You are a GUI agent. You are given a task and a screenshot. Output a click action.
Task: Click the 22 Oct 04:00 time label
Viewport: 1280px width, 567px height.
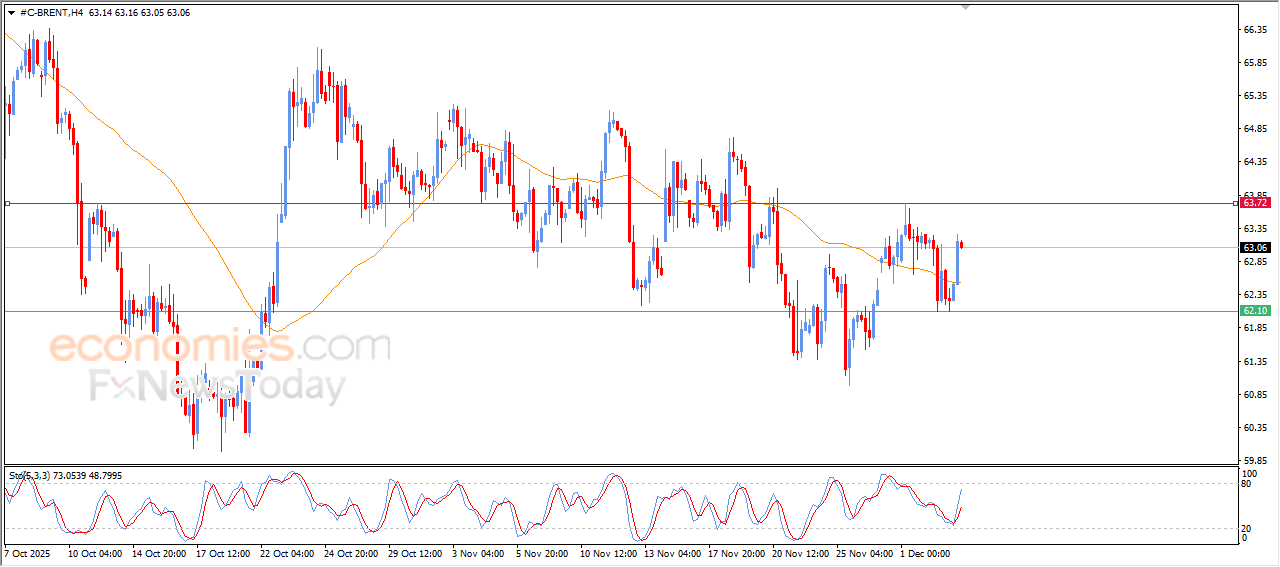click(287, 552)
